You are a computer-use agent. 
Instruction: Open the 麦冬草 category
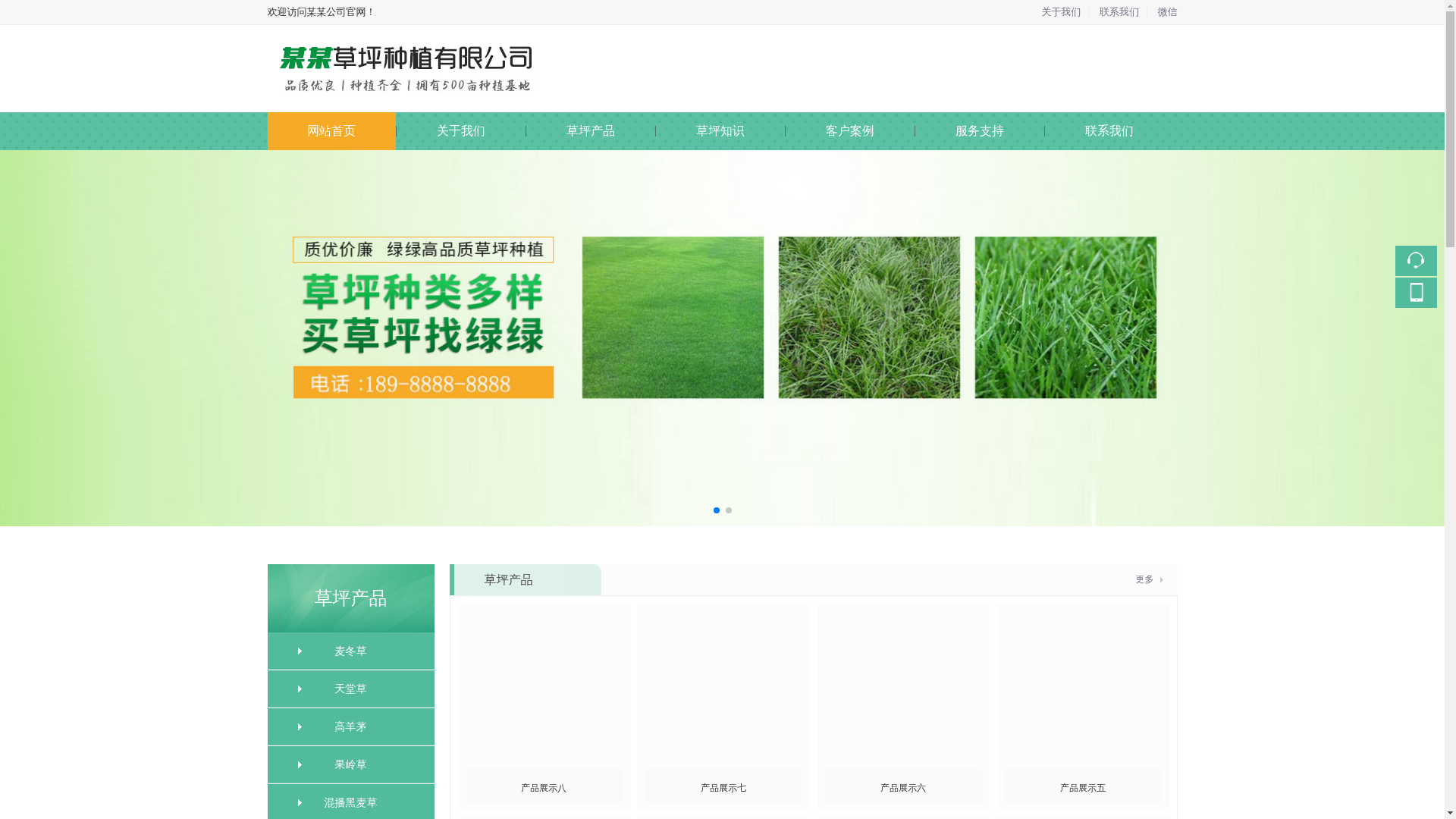click(x=350, y=651)
